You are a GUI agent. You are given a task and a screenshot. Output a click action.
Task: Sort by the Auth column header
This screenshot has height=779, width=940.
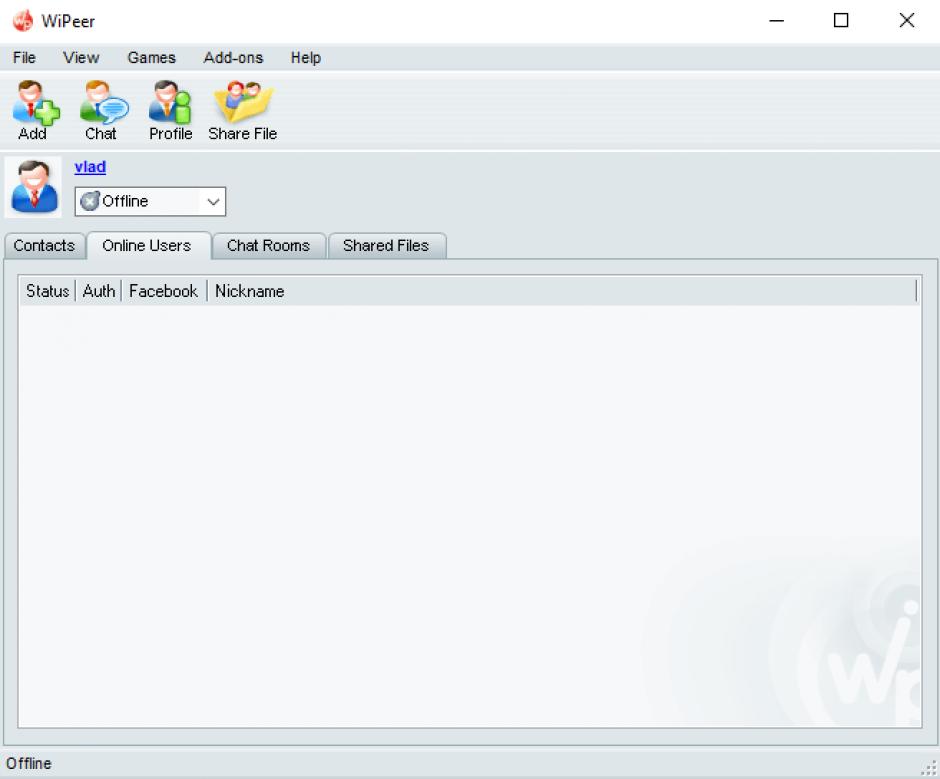(x=99, y=291)
